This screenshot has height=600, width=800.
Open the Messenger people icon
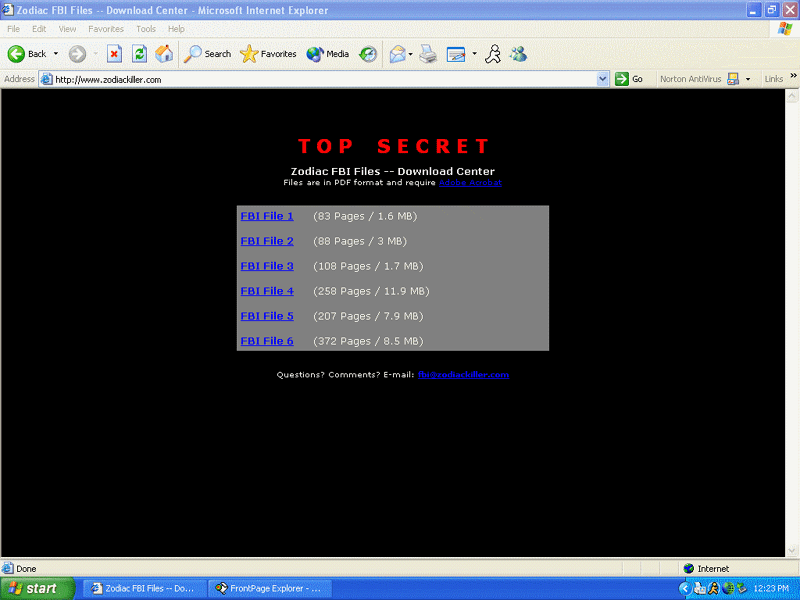point(518,54)
